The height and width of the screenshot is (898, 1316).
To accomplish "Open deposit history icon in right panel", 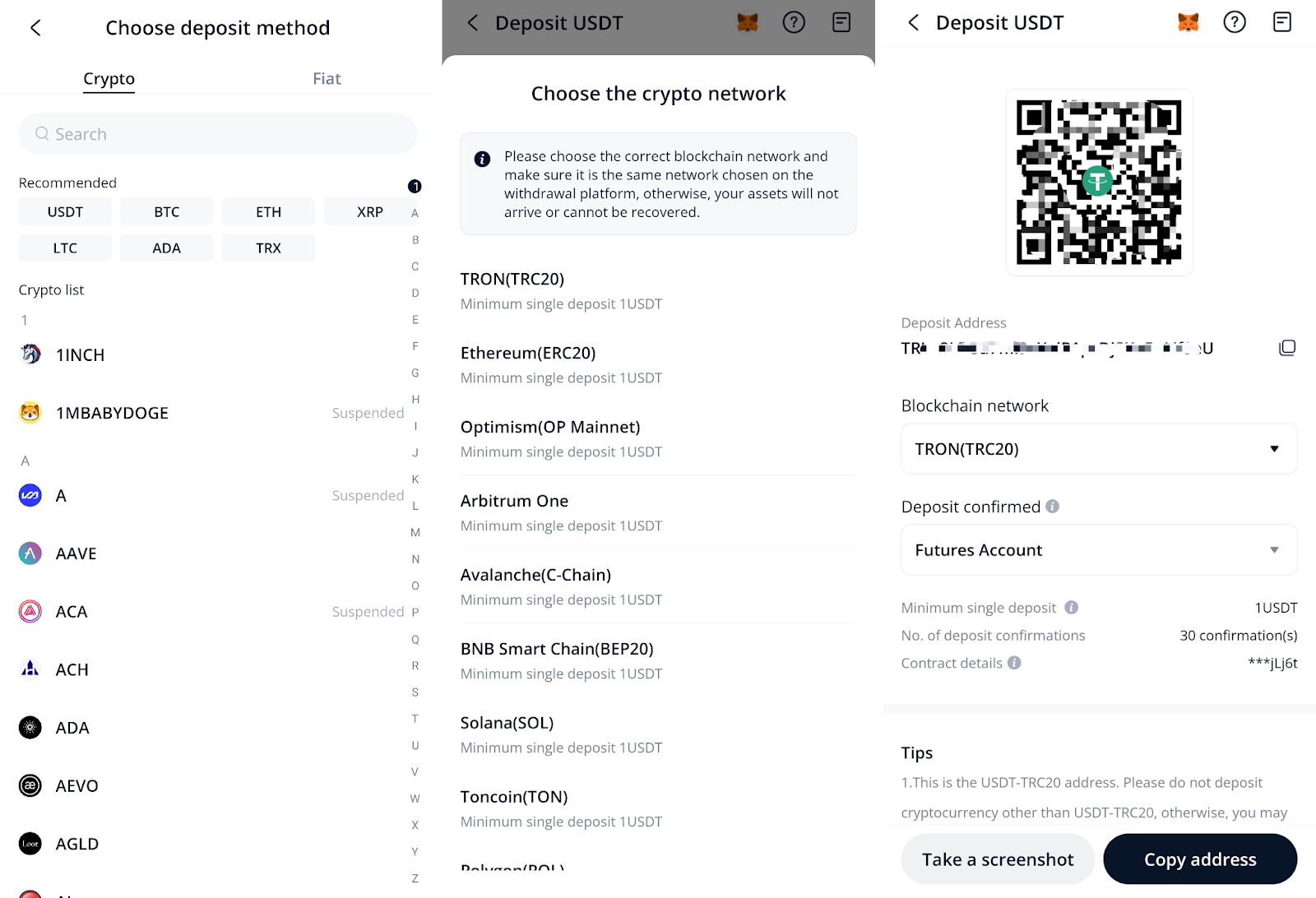I will point(1281,22).
